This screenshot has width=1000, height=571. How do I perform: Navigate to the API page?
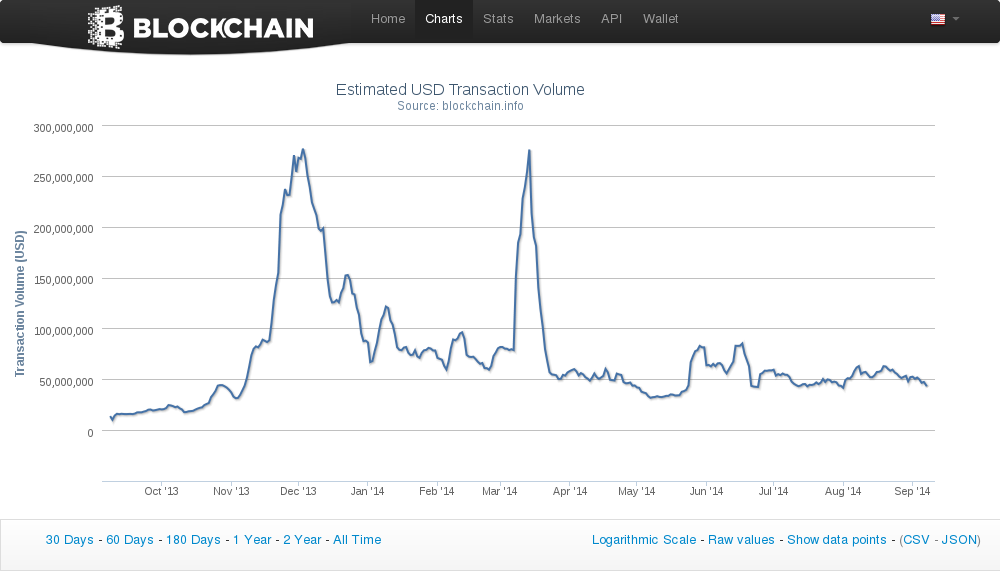click(611, 19)
